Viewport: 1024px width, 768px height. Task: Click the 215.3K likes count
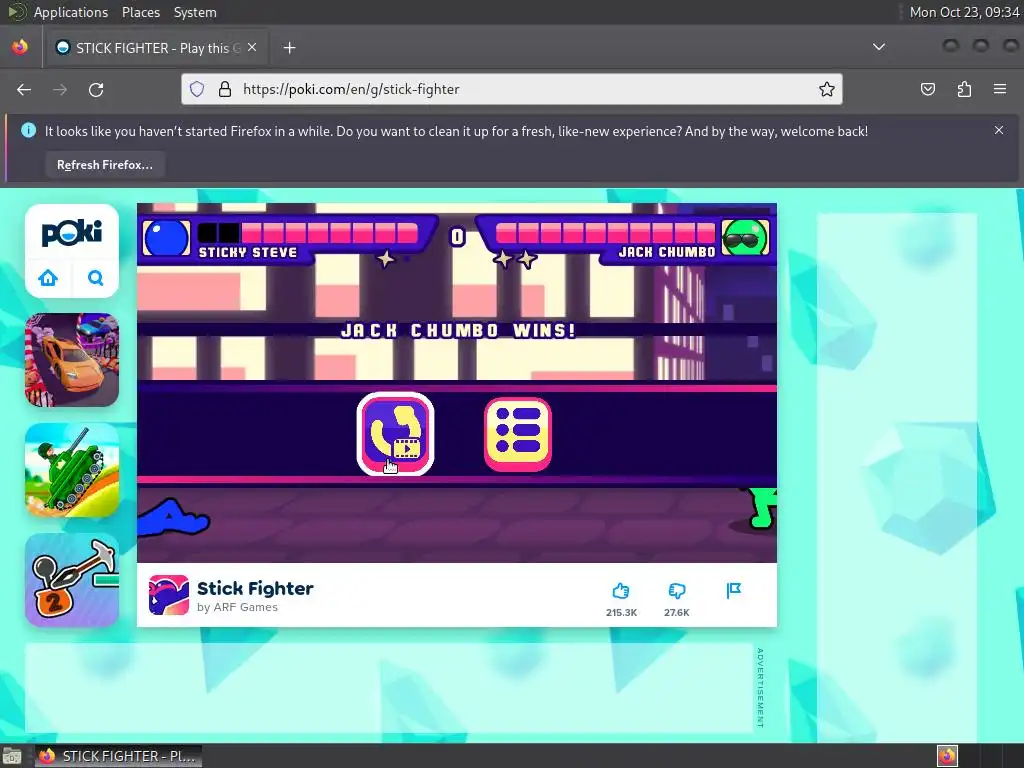621,613
